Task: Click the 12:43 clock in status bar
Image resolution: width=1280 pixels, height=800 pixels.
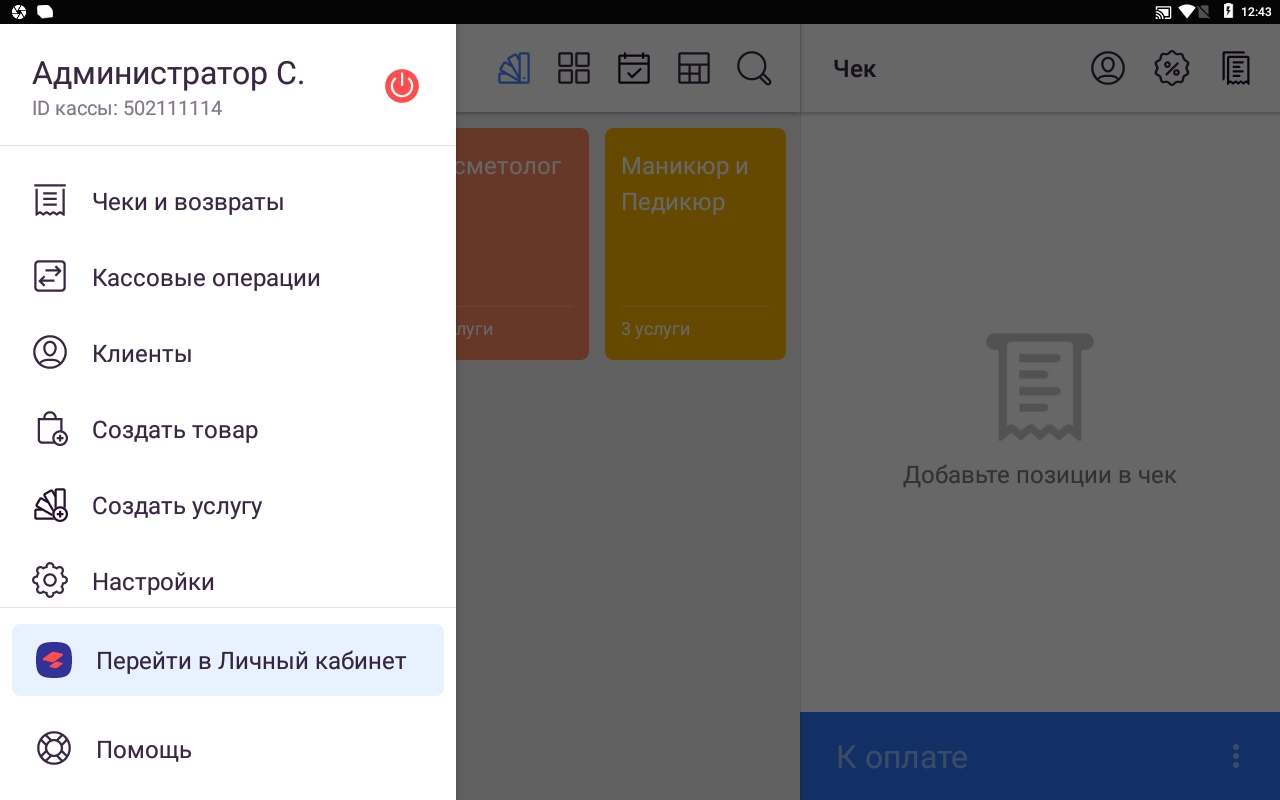Action: (x=1256, y=12)
